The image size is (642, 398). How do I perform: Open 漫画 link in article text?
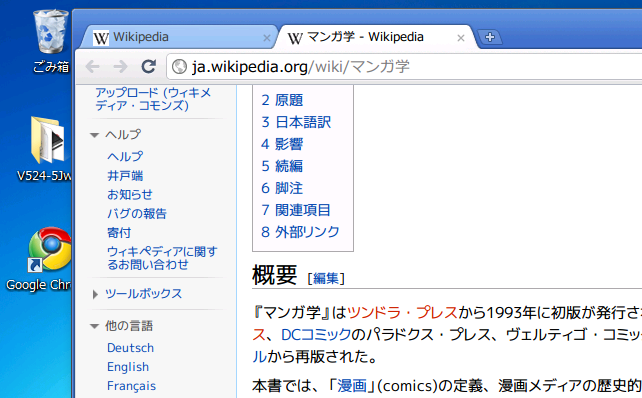click(x=352, y=386)
